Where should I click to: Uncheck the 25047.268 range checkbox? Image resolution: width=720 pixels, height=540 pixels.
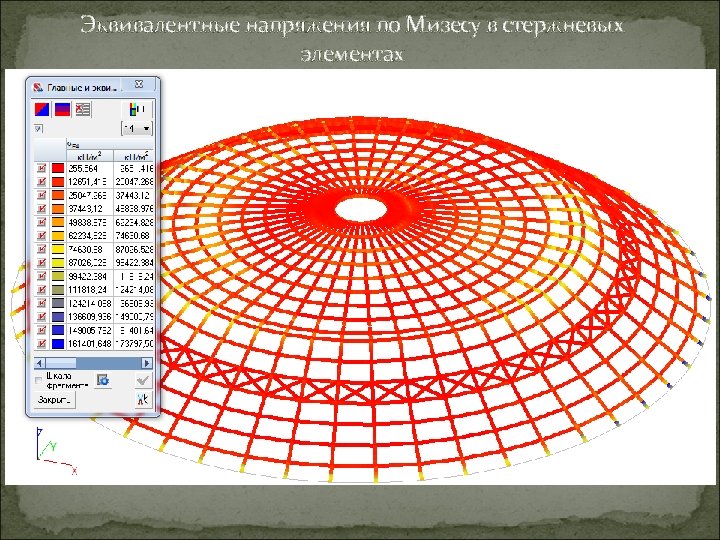41,195
